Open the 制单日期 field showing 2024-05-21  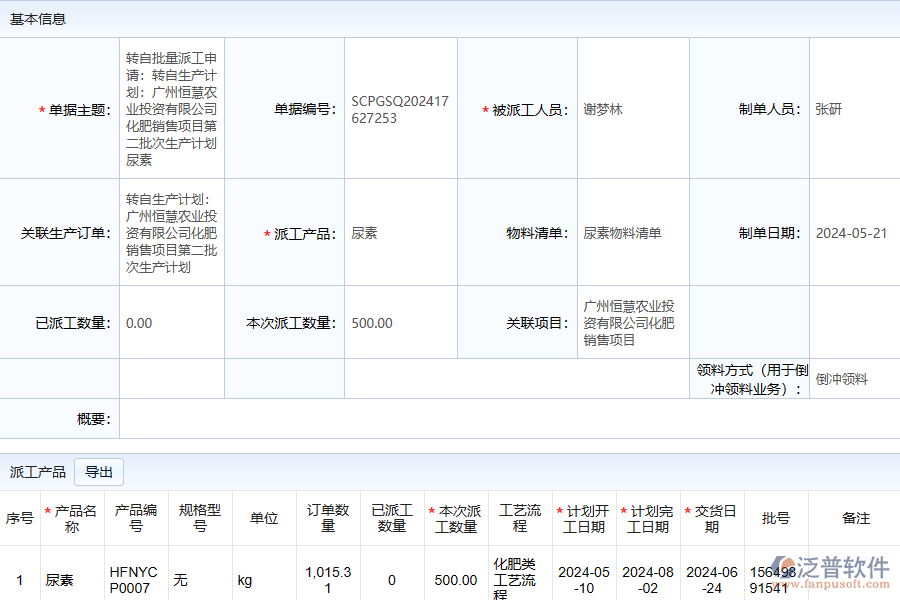[x=851, y=233]
